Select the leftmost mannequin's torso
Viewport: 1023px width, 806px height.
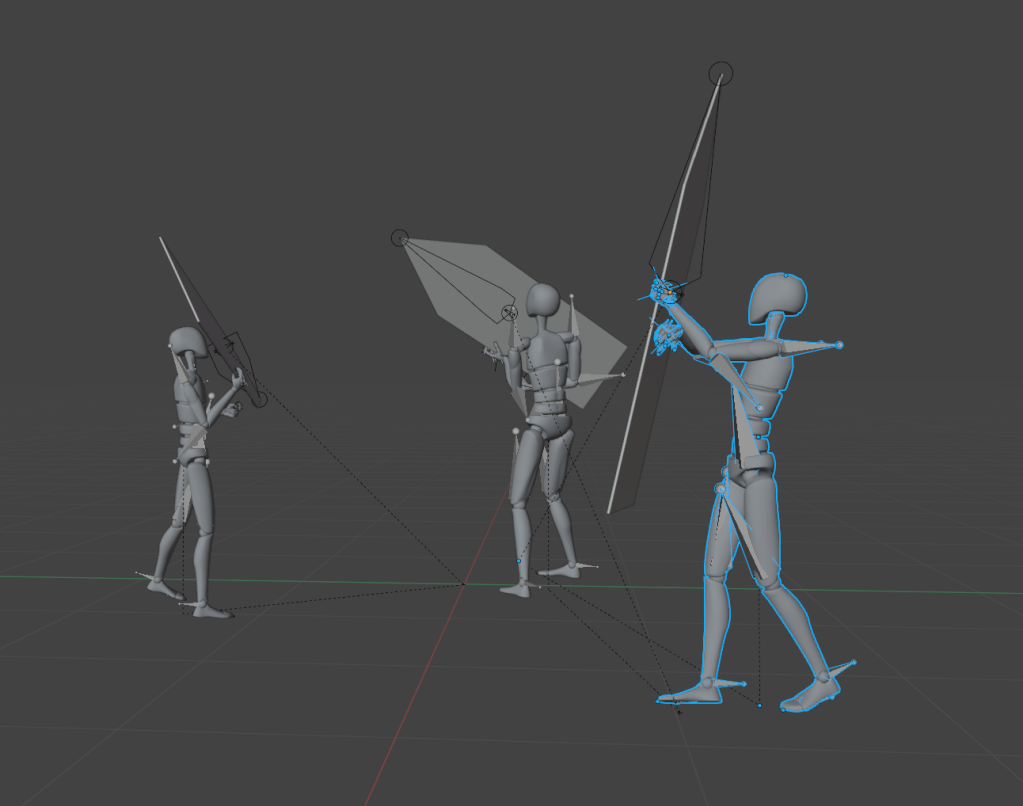190,412
